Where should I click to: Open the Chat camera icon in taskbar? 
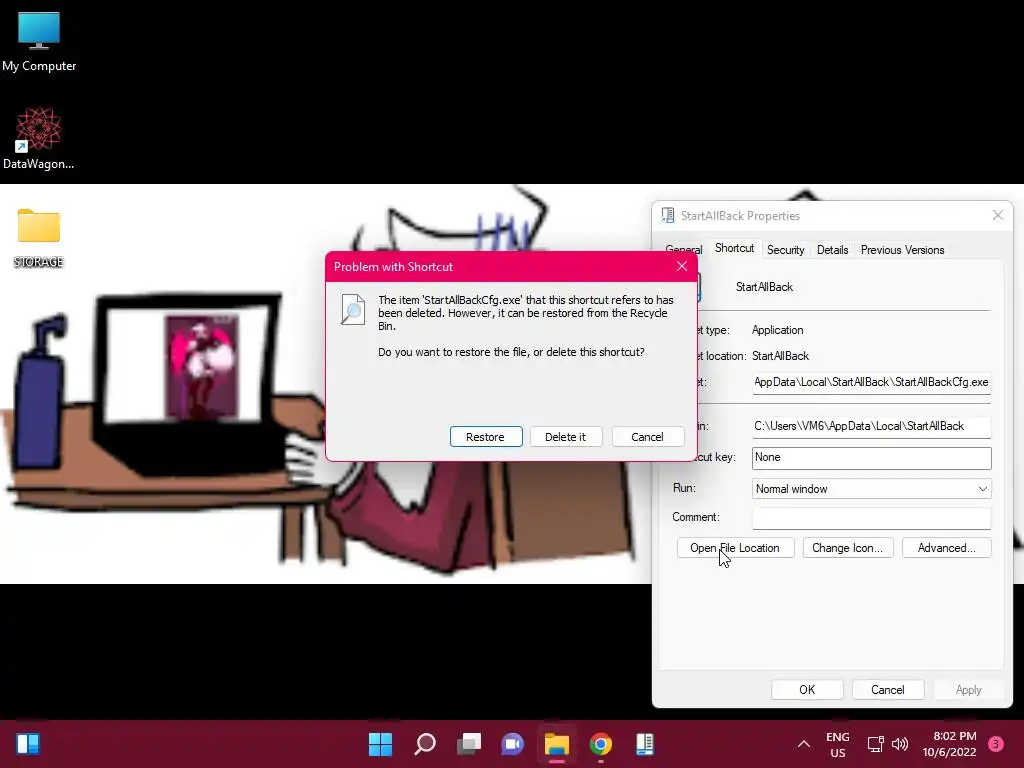[x=513, y=744]
